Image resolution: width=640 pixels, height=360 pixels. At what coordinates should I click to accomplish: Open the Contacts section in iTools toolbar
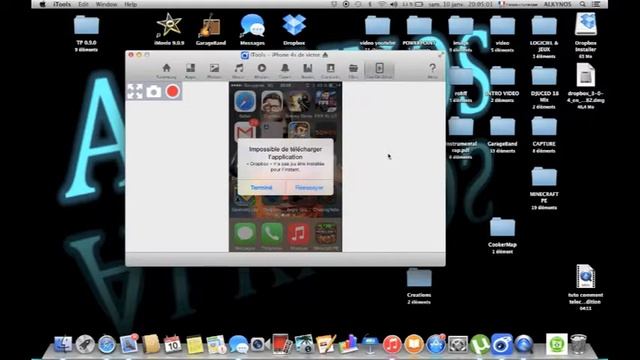330,71
